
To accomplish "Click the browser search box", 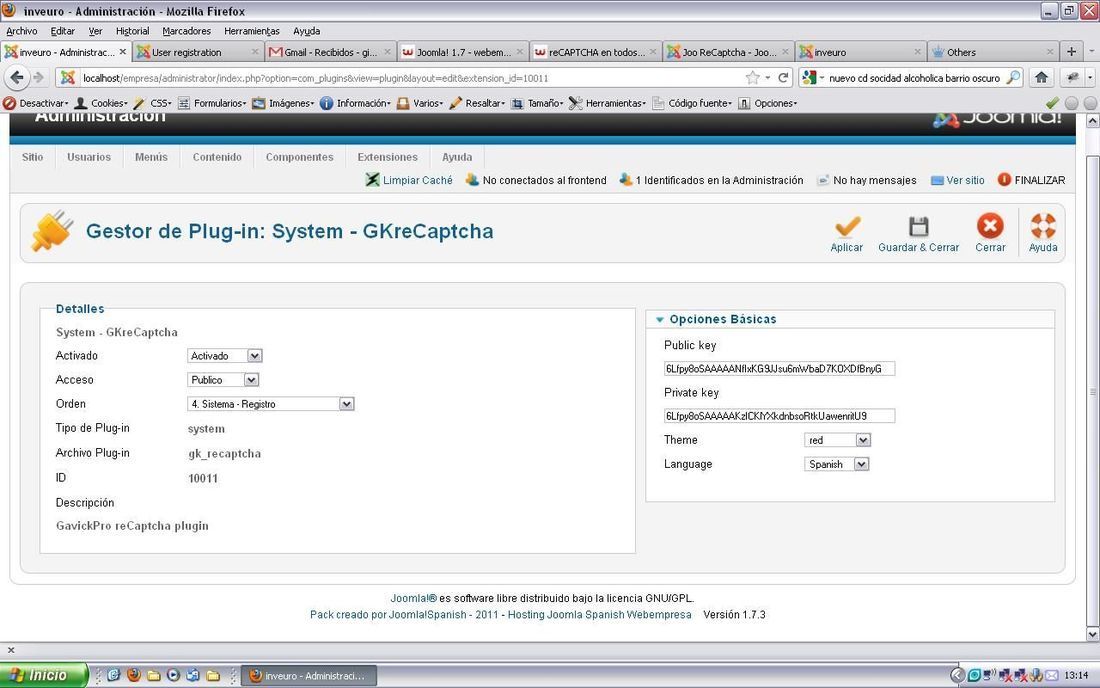I will [x=915, y=78].
